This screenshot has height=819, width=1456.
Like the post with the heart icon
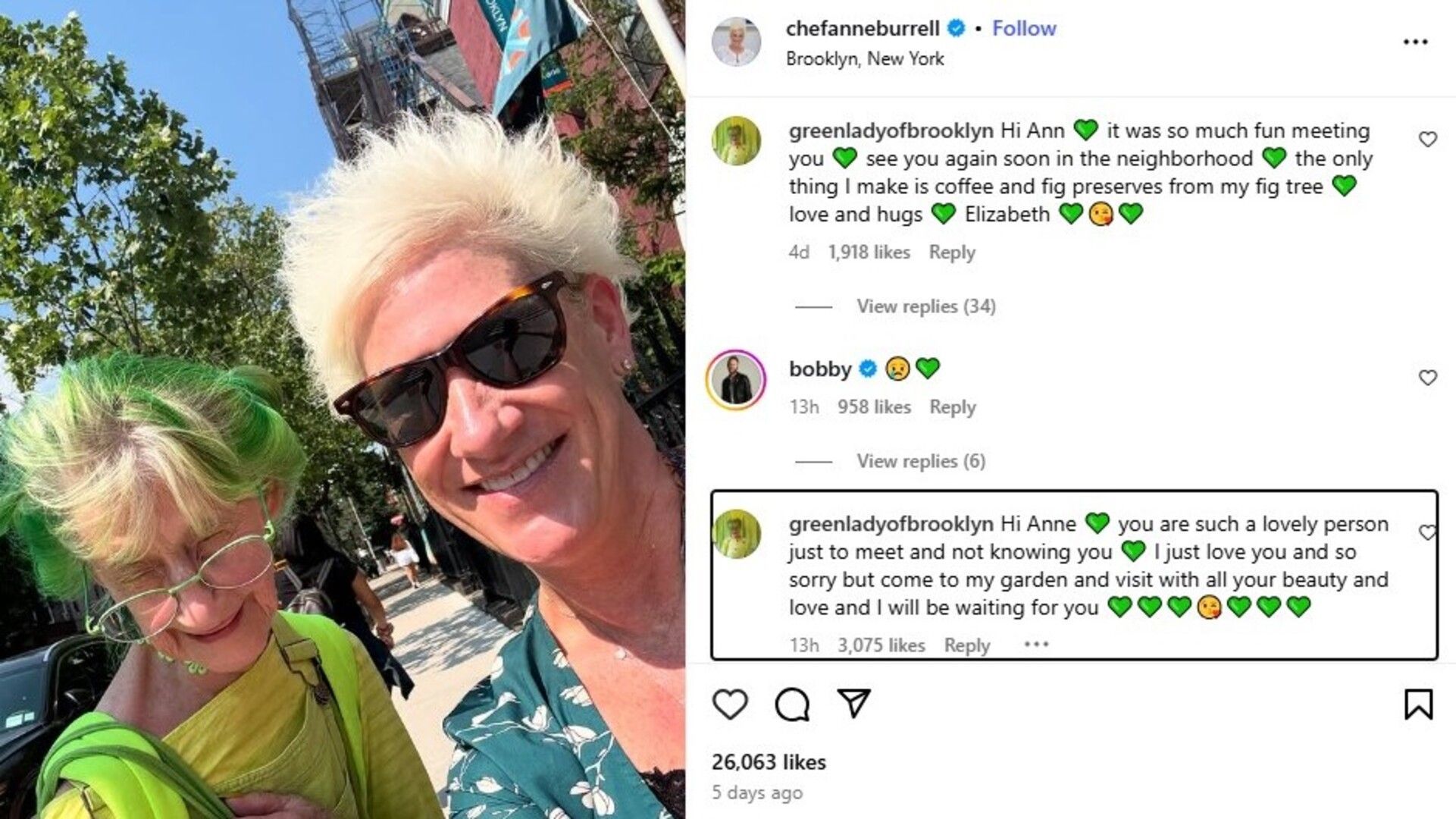click(730, 704)
